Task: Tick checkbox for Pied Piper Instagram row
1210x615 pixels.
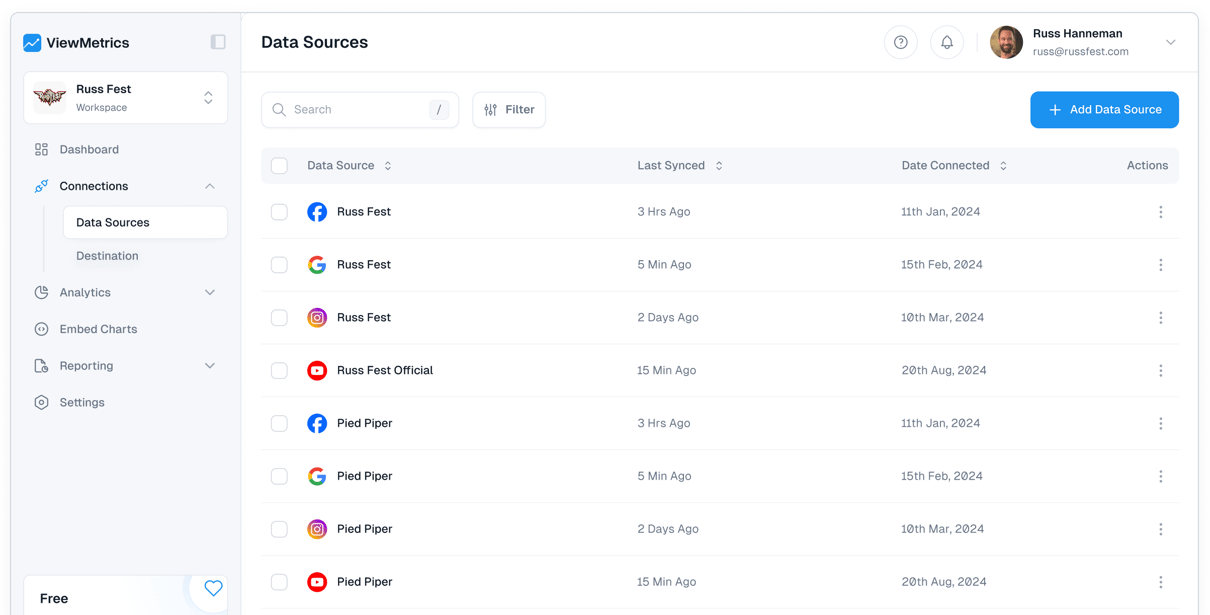Action: (x=279, y=529)
